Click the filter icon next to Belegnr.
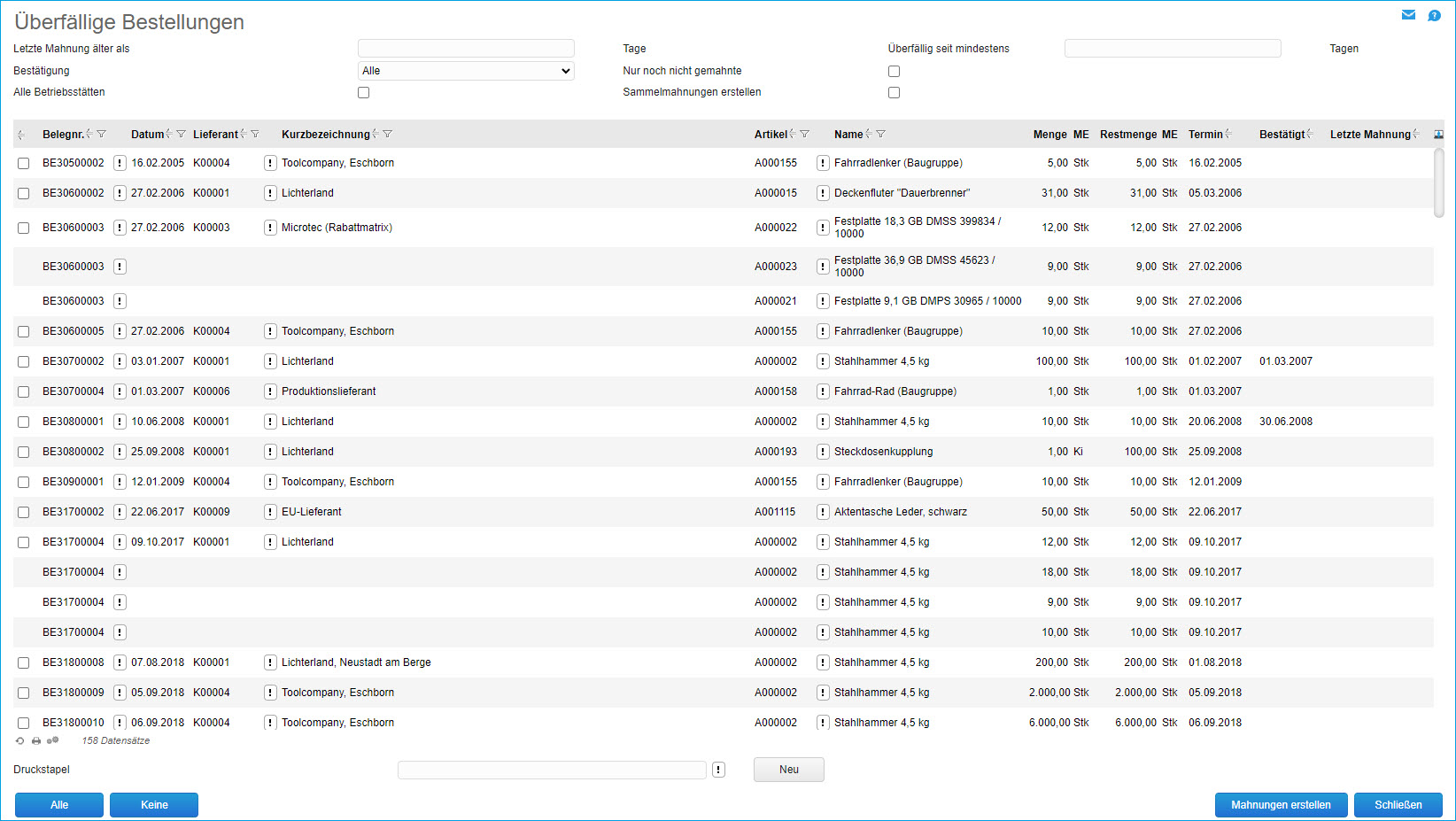This screenshot has width=1456, height=821. (102, 135)
